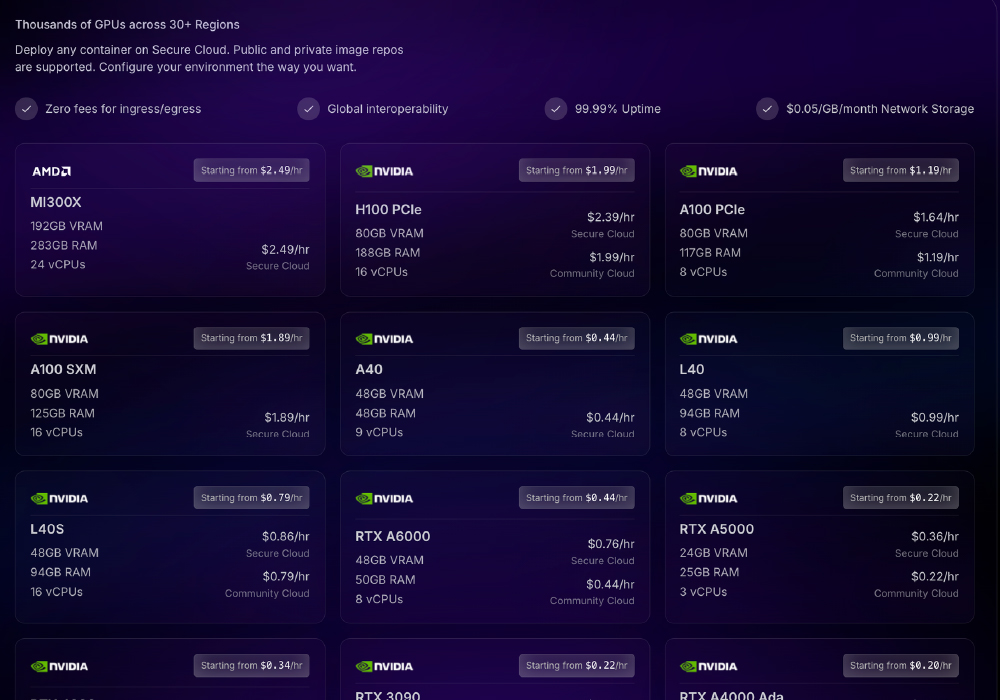Click the NVIDIA logo on A100 SXM card
1000x700 pixels.
click(x=59, y=339)
